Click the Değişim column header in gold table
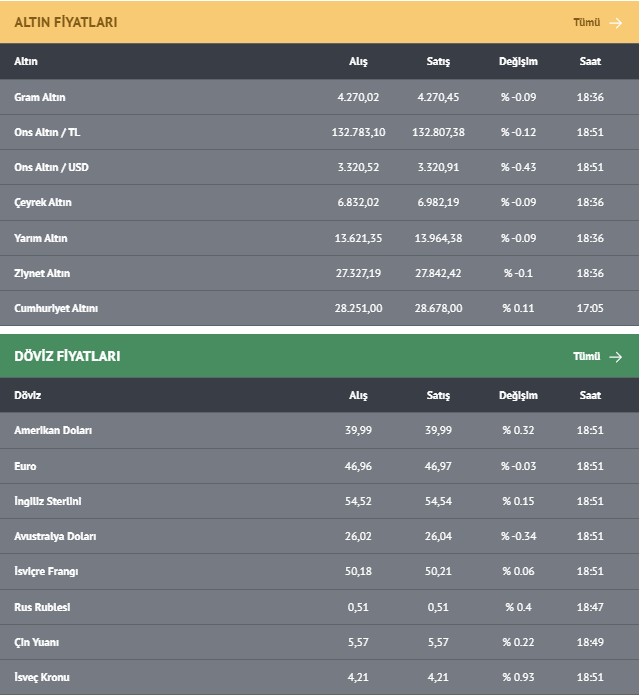 [x=518, y=62]
